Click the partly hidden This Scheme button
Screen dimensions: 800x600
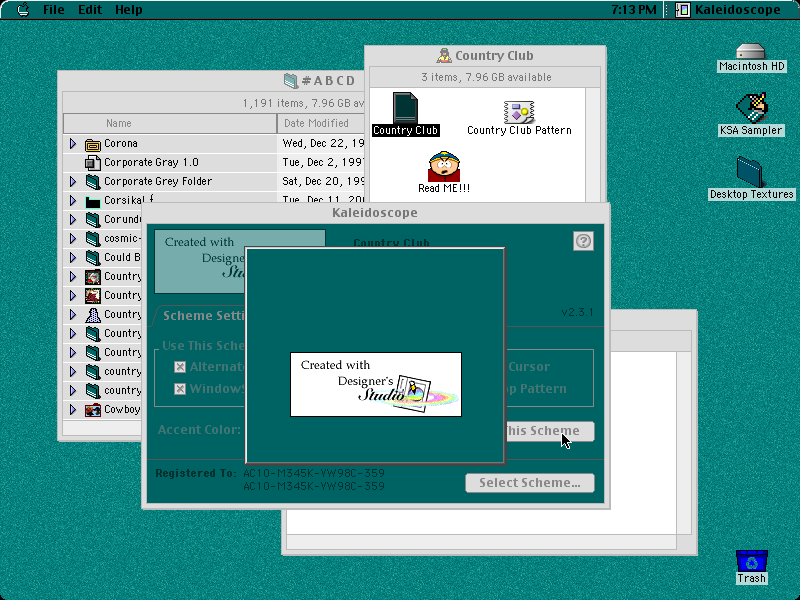coord(549,431)
